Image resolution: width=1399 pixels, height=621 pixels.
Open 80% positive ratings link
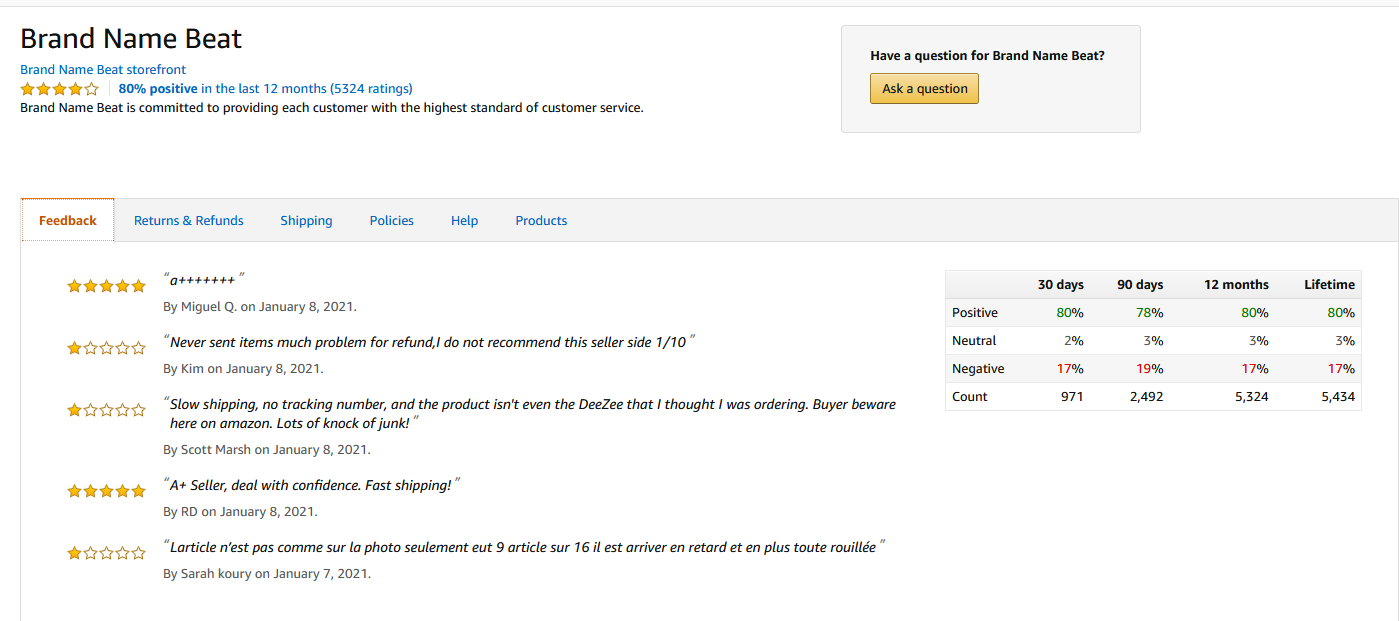(265, 89)
